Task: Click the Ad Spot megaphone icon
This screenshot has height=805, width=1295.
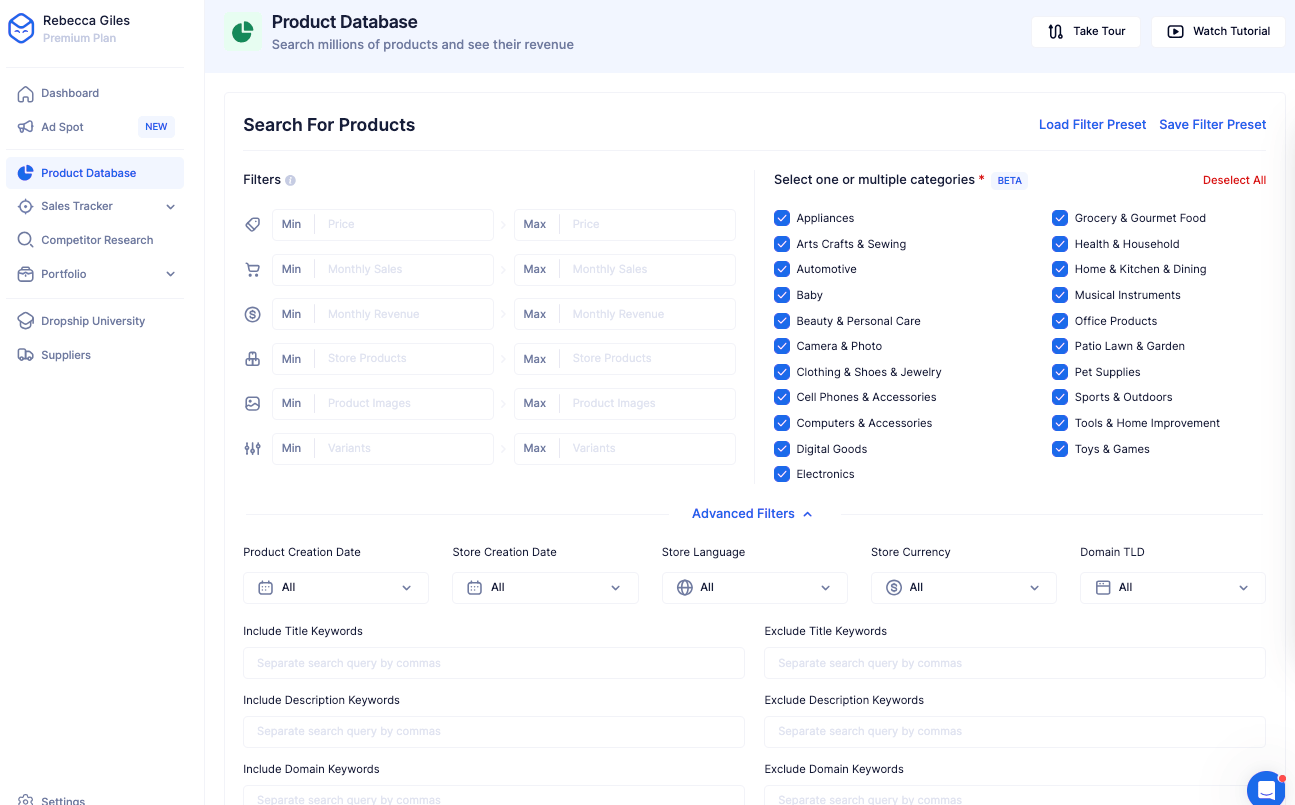Action: tap(25, 127)
